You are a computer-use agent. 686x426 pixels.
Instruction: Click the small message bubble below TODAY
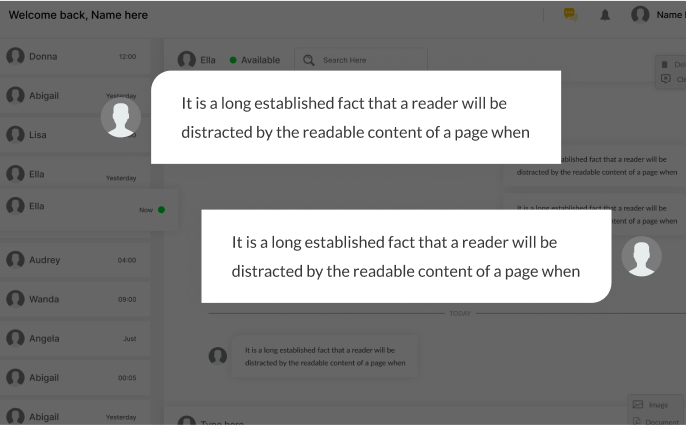click(x=325, y=356)
